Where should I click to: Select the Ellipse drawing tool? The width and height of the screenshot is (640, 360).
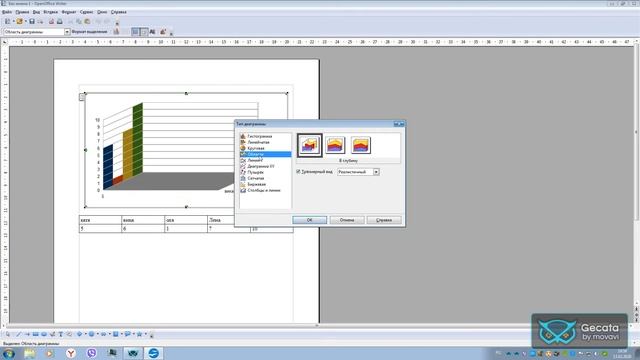pyautogui.click(x=44, y=334)
